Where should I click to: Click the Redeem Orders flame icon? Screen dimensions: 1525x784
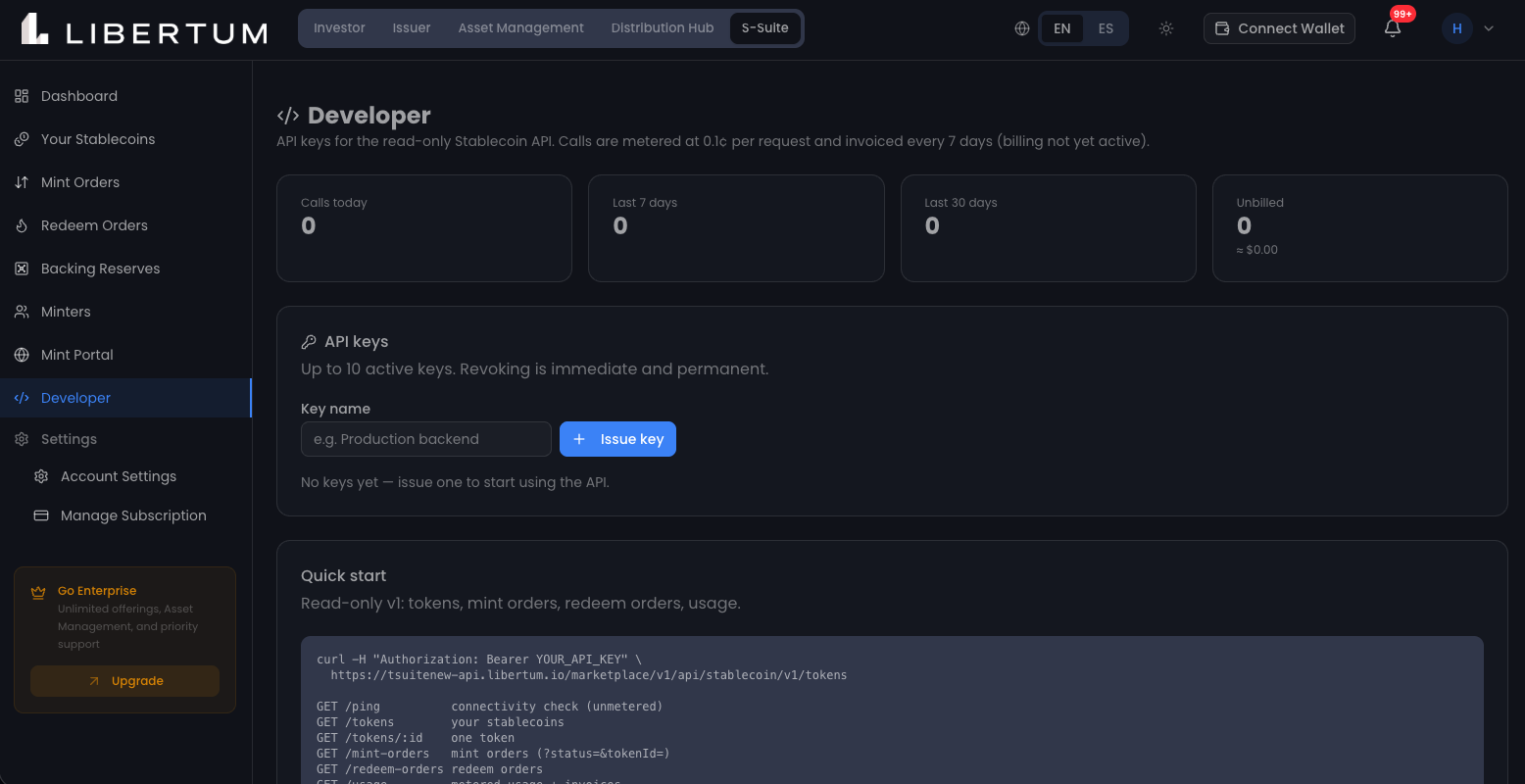(22, 225)
